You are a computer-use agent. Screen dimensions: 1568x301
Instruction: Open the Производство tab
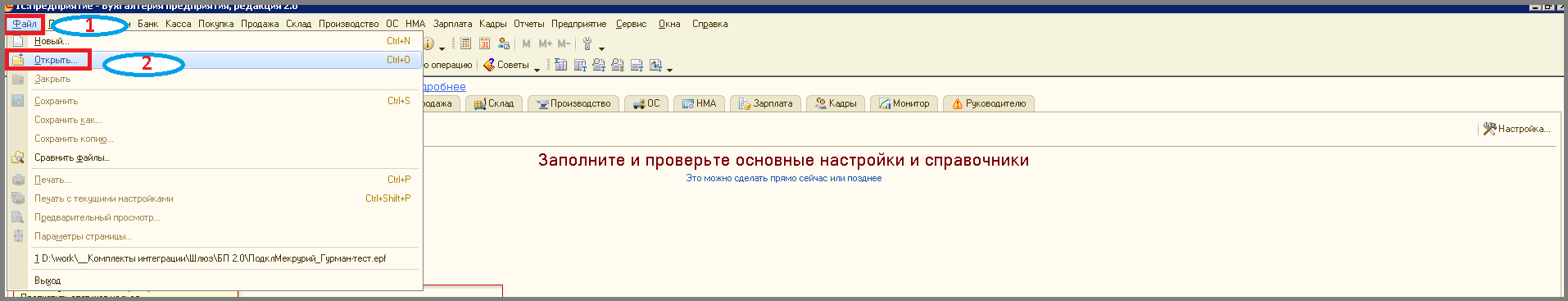(573, 103)
